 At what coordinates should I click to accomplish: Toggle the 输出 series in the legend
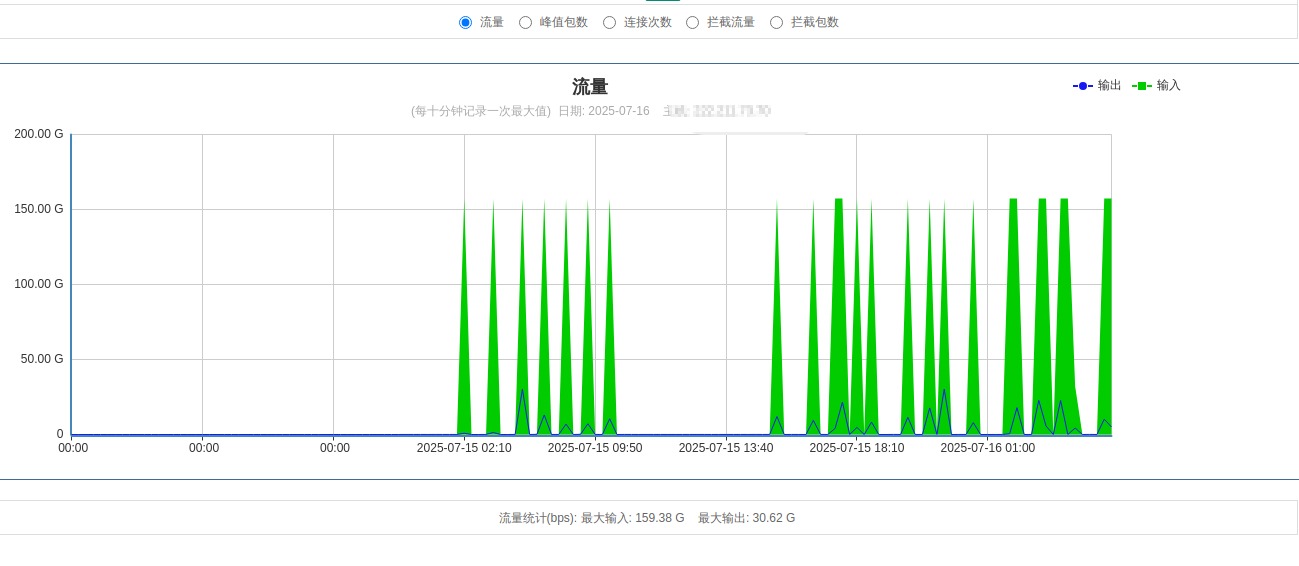point(1097,86)
